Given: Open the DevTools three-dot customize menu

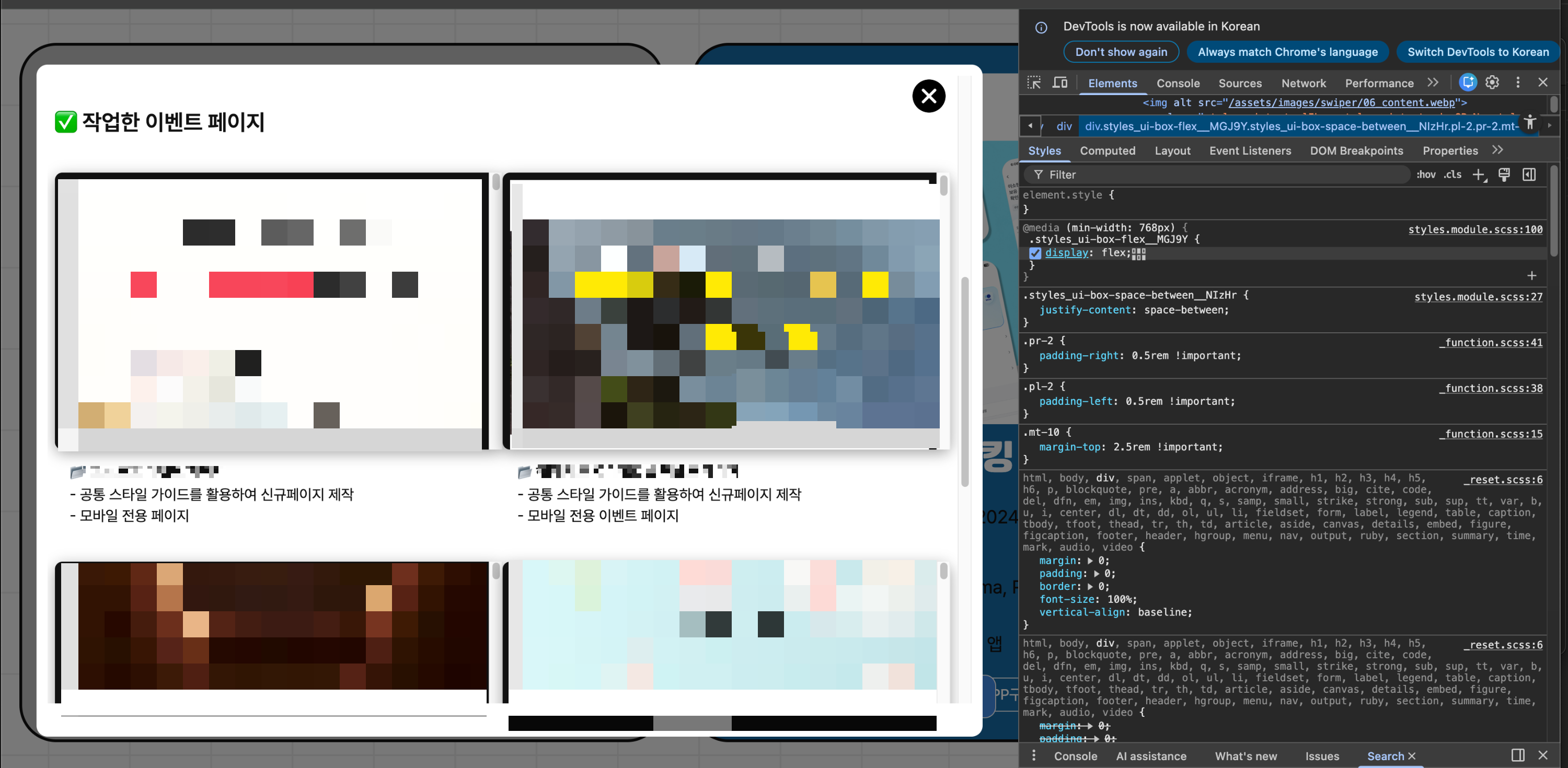Looking at the screenshot, I should coord(1517,82).
